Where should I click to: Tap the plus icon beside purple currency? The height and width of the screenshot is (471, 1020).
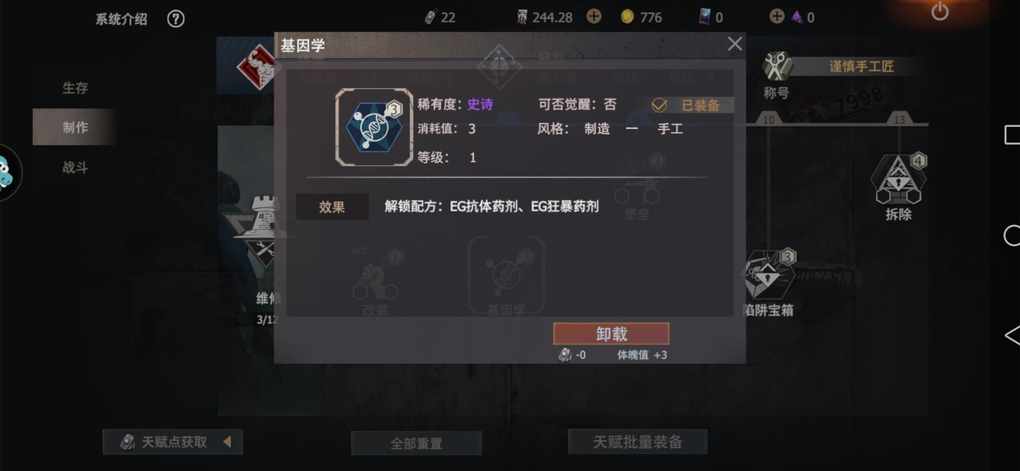(x=777, y=17)
